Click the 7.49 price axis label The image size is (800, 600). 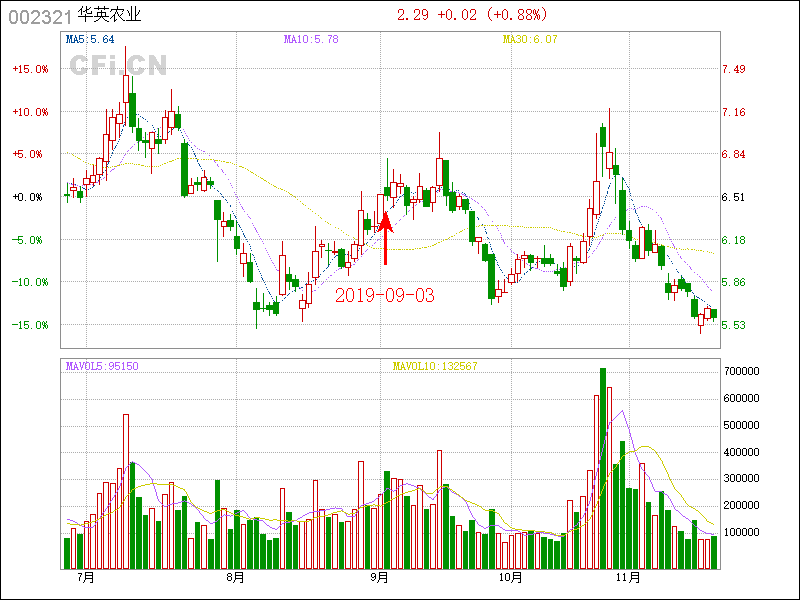tap(733, 69)
